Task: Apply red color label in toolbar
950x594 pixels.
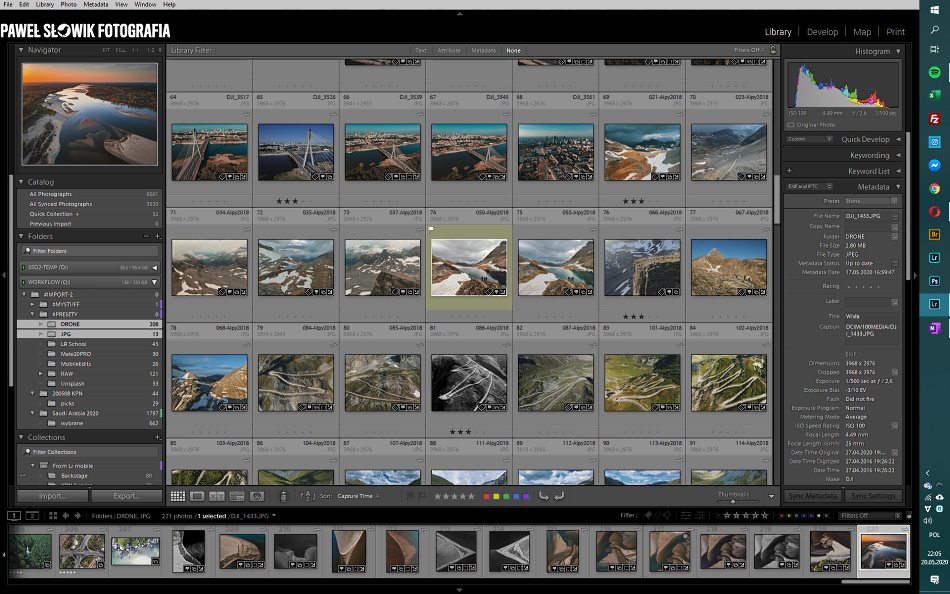Action: pos(486,496)
